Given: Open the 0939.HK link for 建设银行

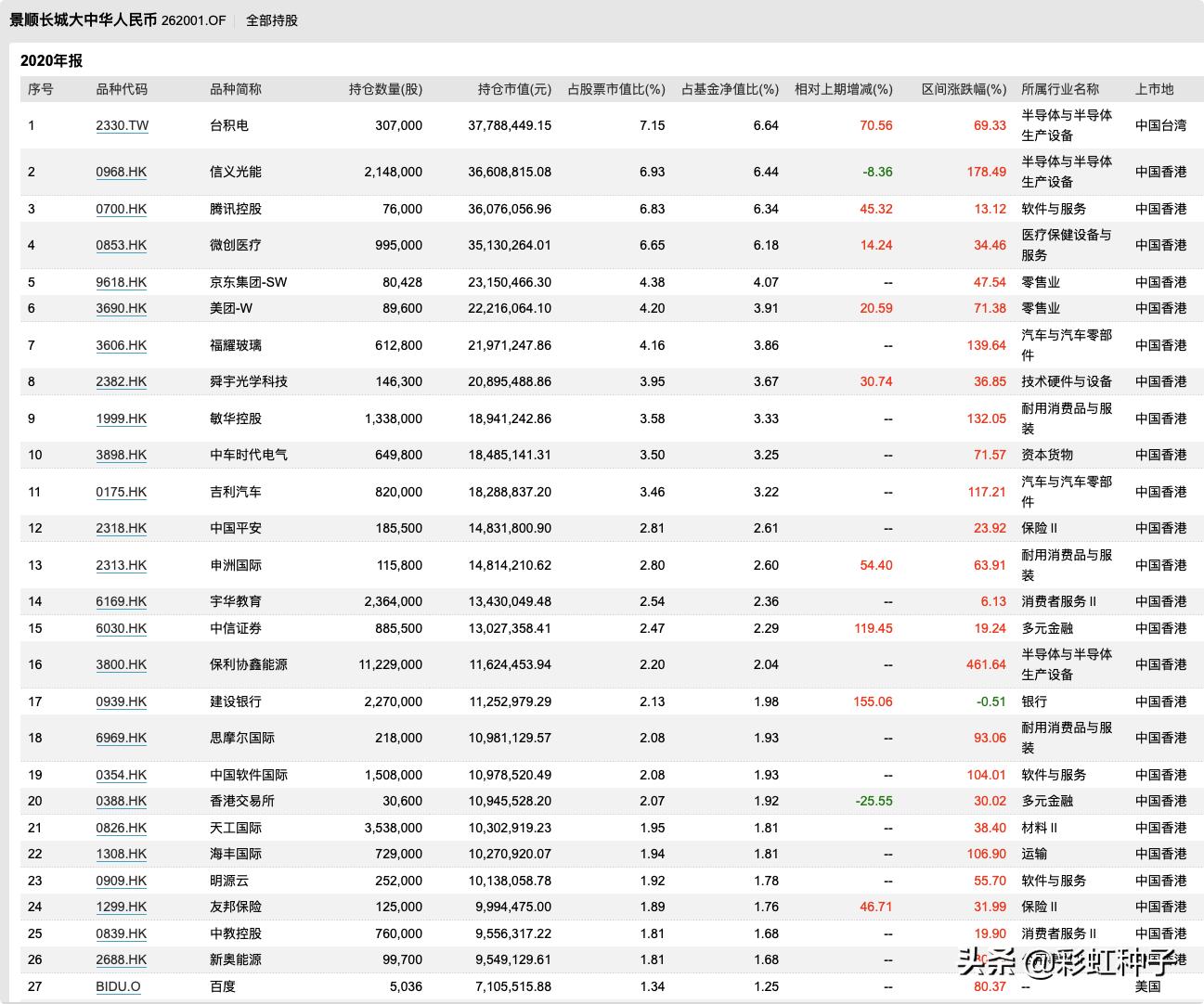Looking at the screenshot, I should click(121, 702).
